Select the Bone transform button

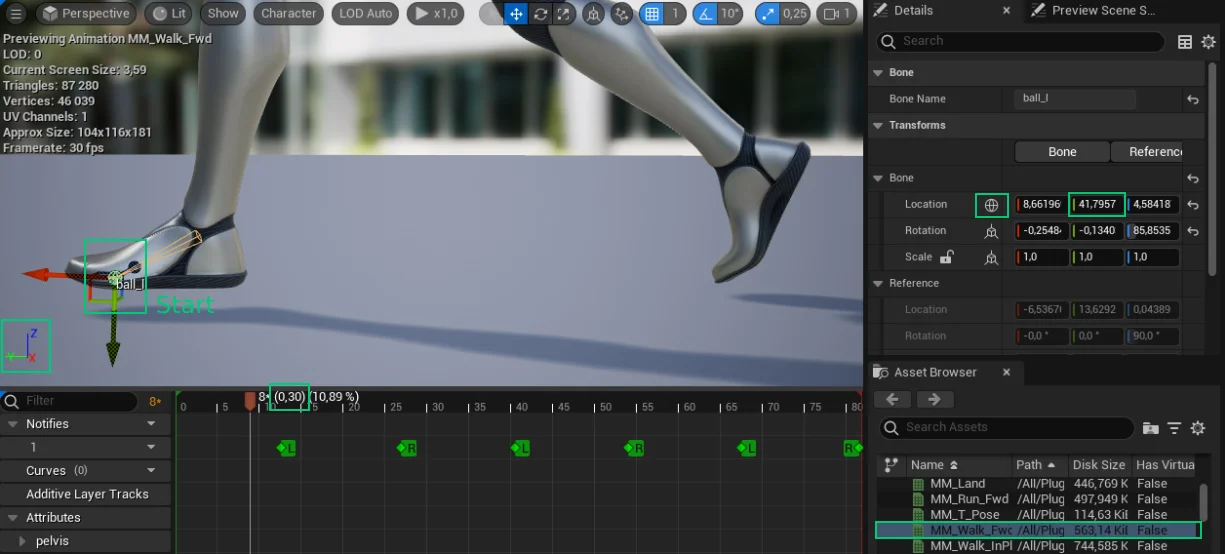tap(1062, 152)
